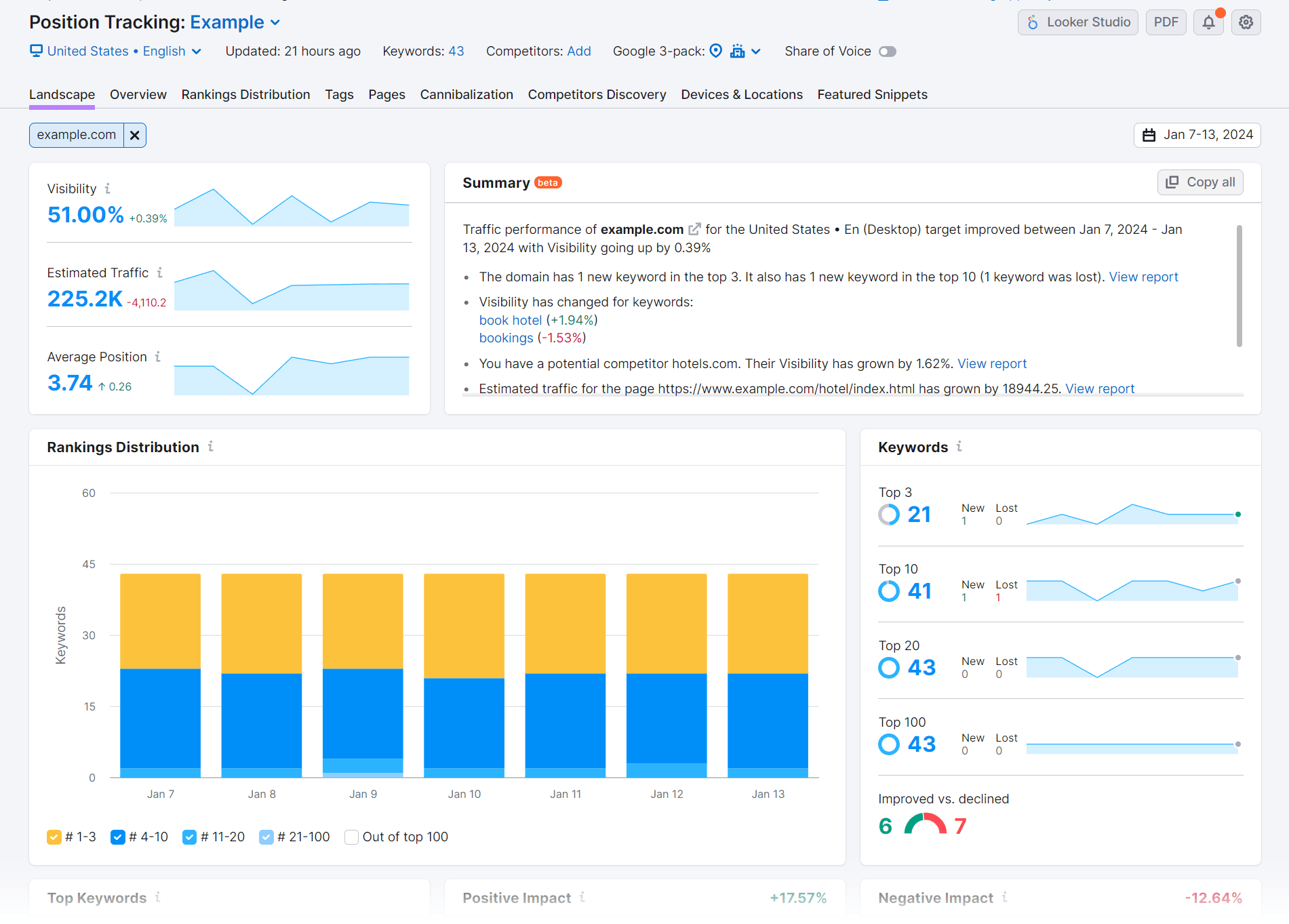Open the Looker Studio integration
1289x924 pixels.
(1077, 22)
